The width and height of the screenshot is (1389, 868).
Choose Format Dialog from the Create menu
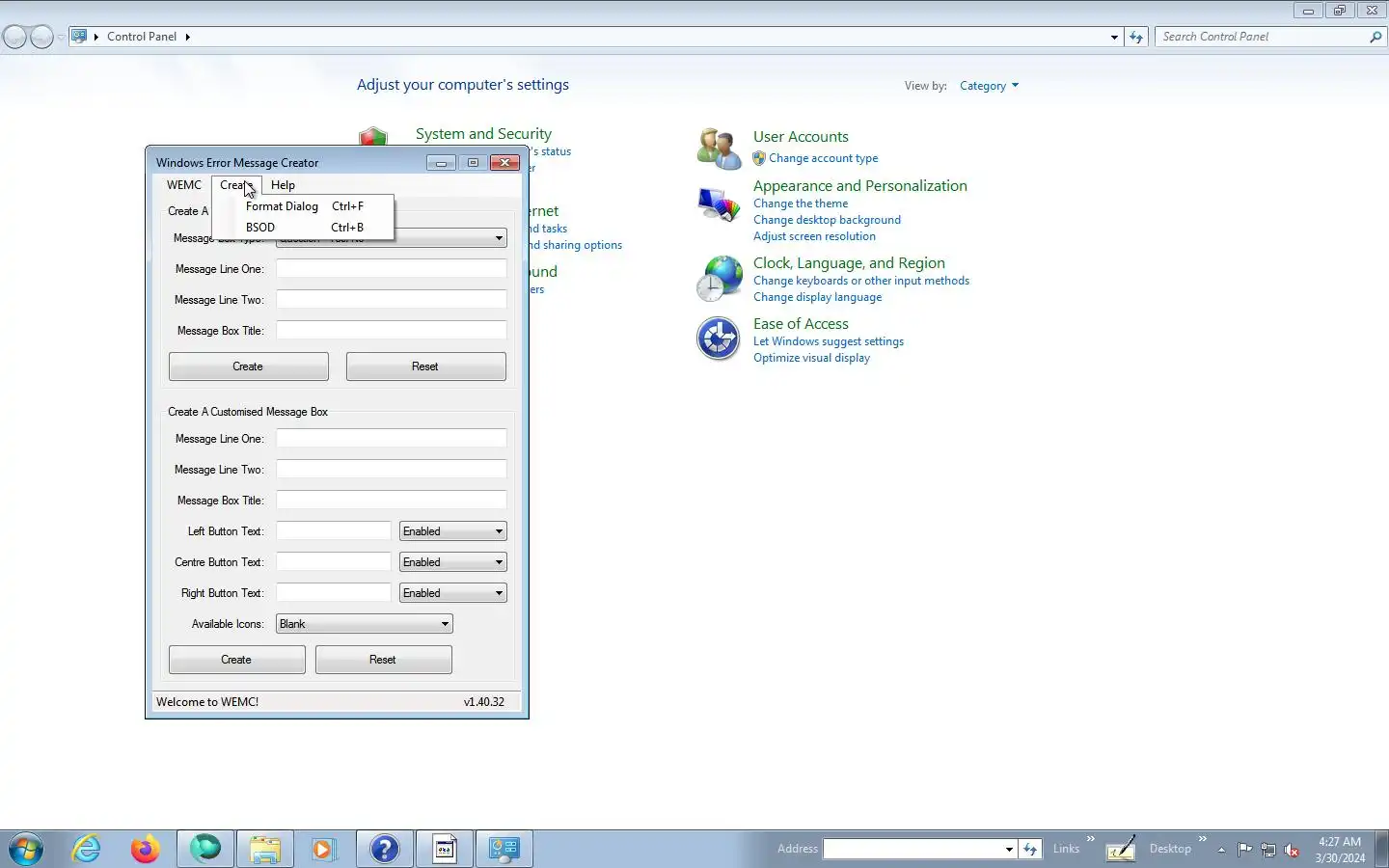click(303, 206)
